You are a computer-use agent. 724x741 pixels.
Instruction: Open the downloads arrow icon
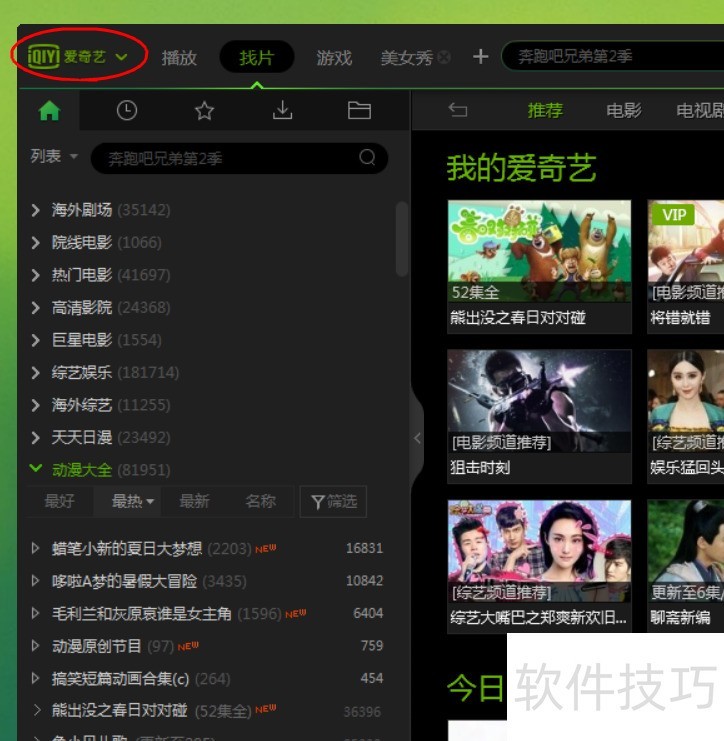[x=282, y=111]
